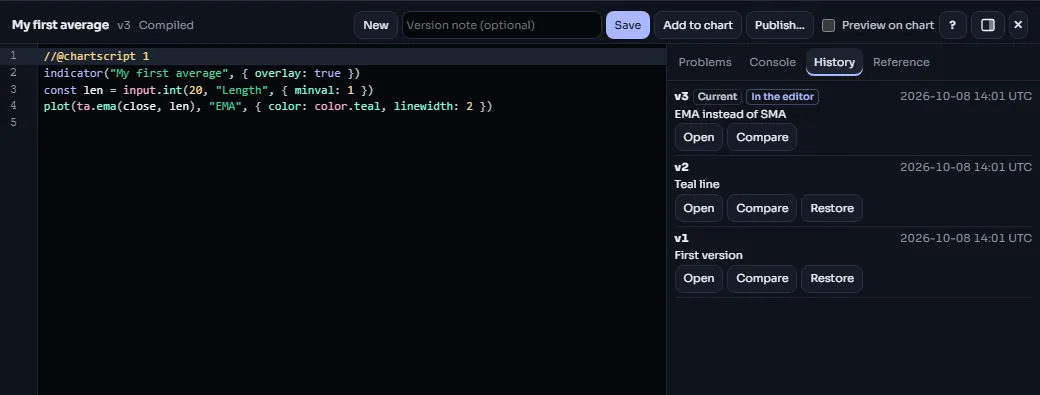Click line number 5 in gutter
Viewport: 1040px width, 395px height.
tap(13, 123)
